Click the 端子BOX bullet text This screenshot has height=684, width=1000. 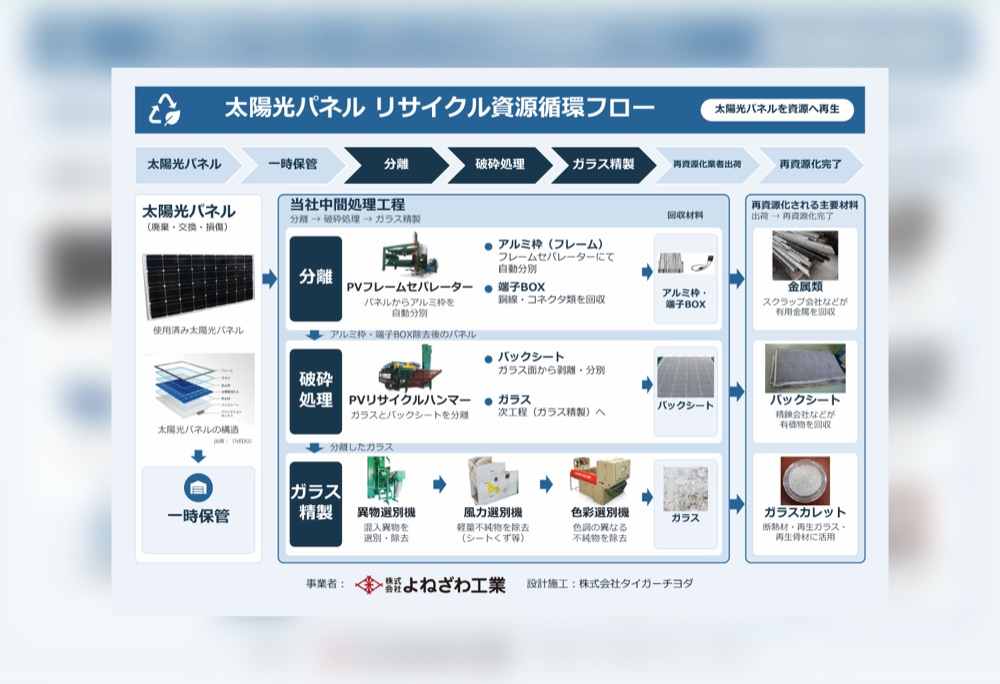521,287
